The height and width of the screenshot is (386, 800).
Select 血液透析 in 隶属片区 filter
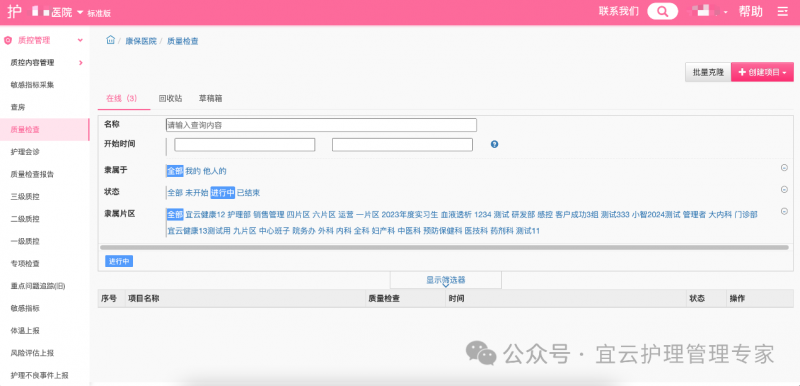(456, 215)
